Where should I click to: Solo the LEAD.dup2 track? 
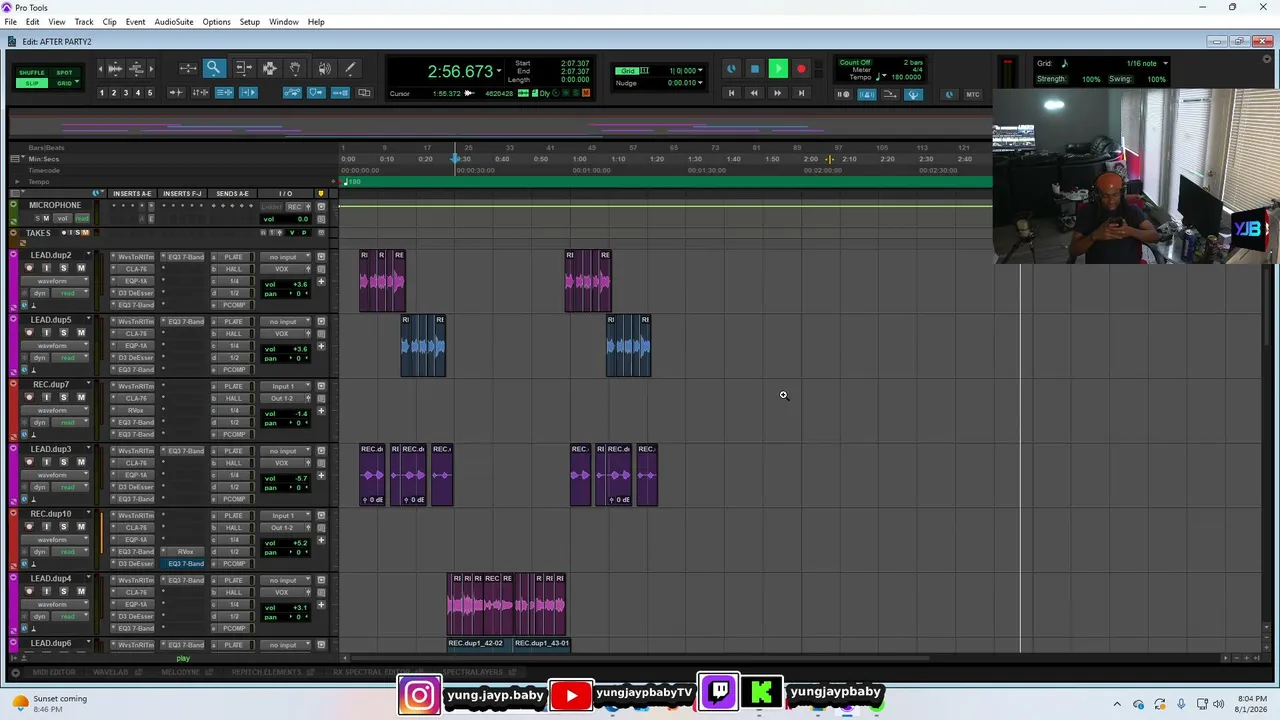pos(63,268)
